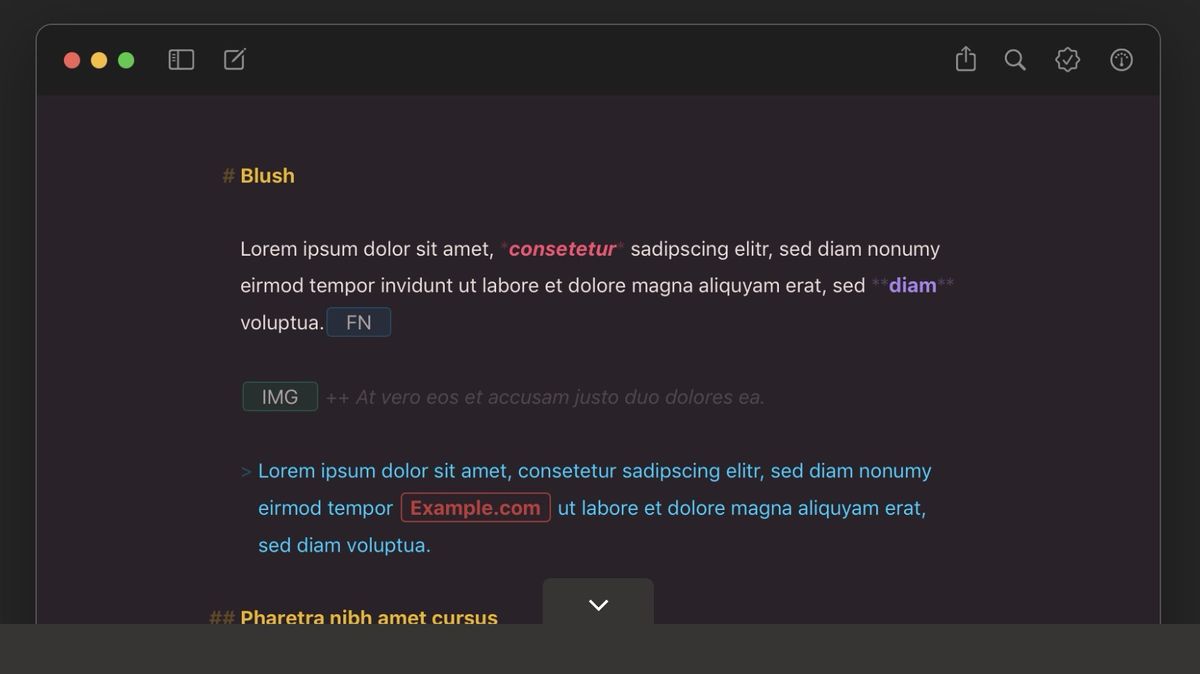Open the gauge statistics icon

click(x=1122, y=60)
